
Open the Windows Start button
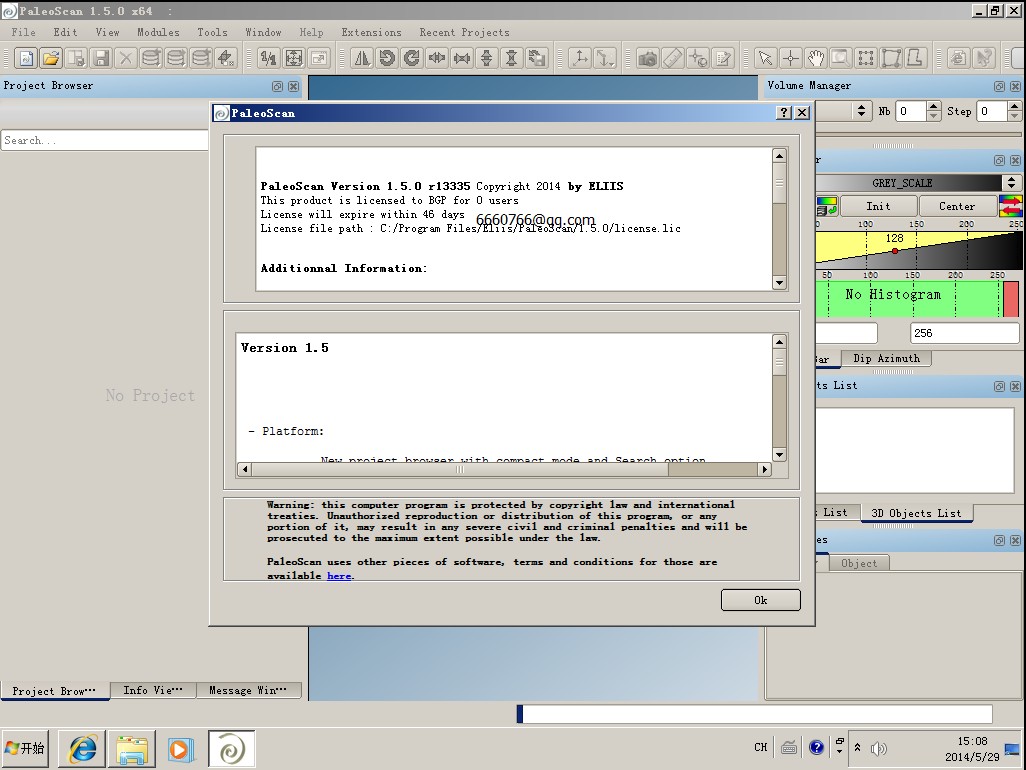tap(25, 748)
